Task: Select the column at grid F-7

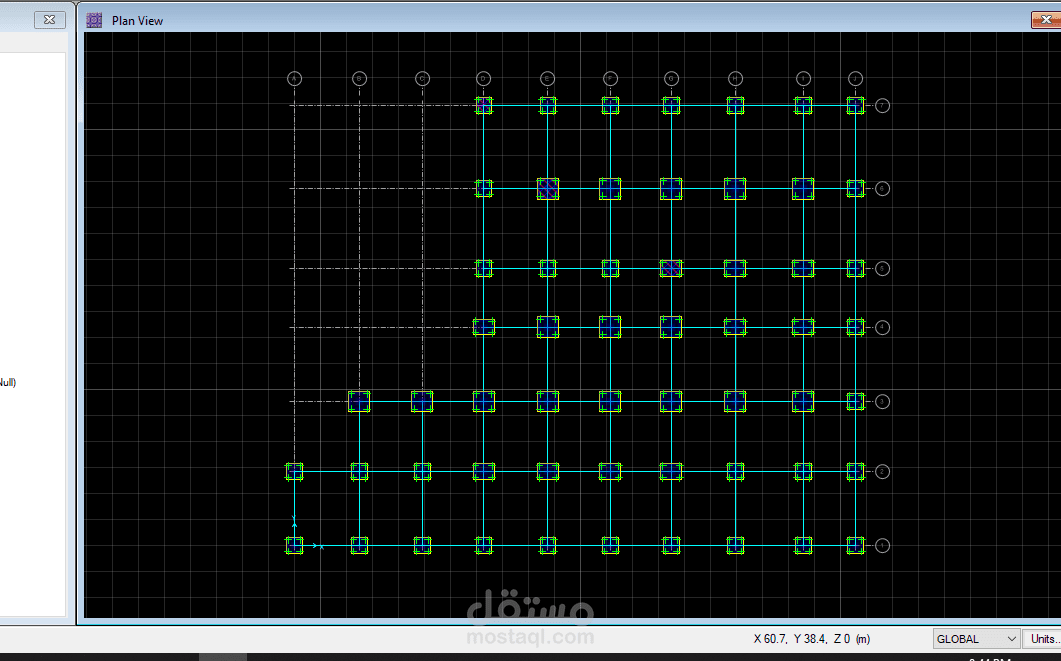Action: [610, 106]
